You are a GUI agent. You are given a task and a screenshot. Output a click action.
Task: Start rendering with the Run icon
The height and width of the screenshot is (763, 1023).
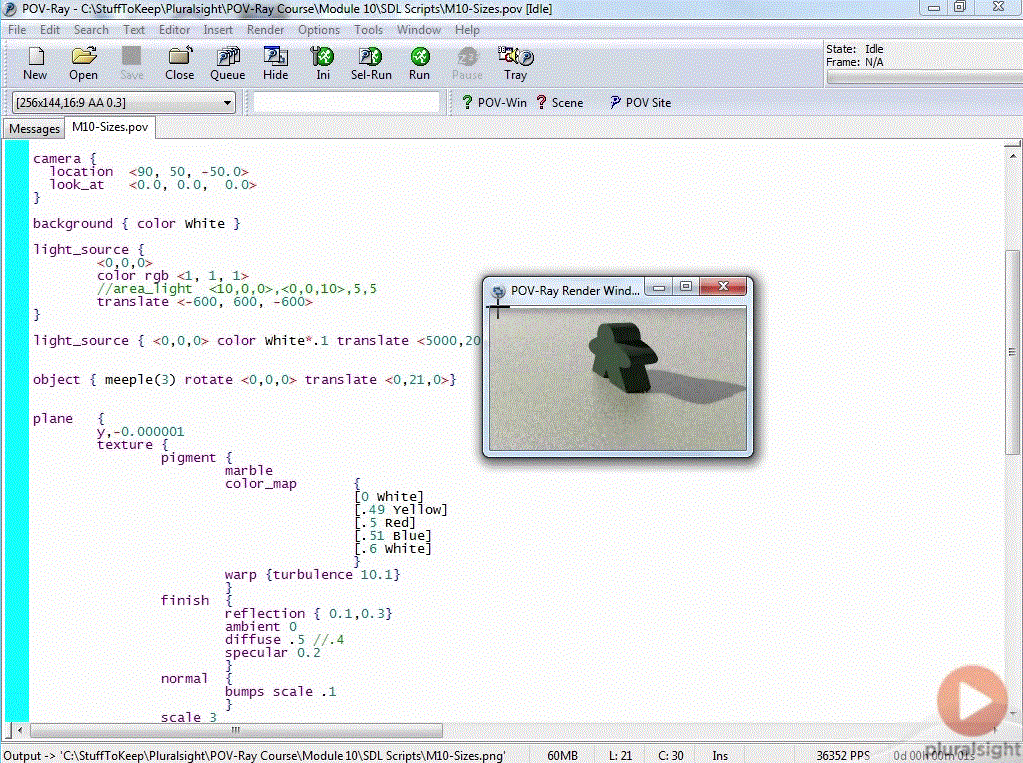pyautogui.click(x=420, y=63)
